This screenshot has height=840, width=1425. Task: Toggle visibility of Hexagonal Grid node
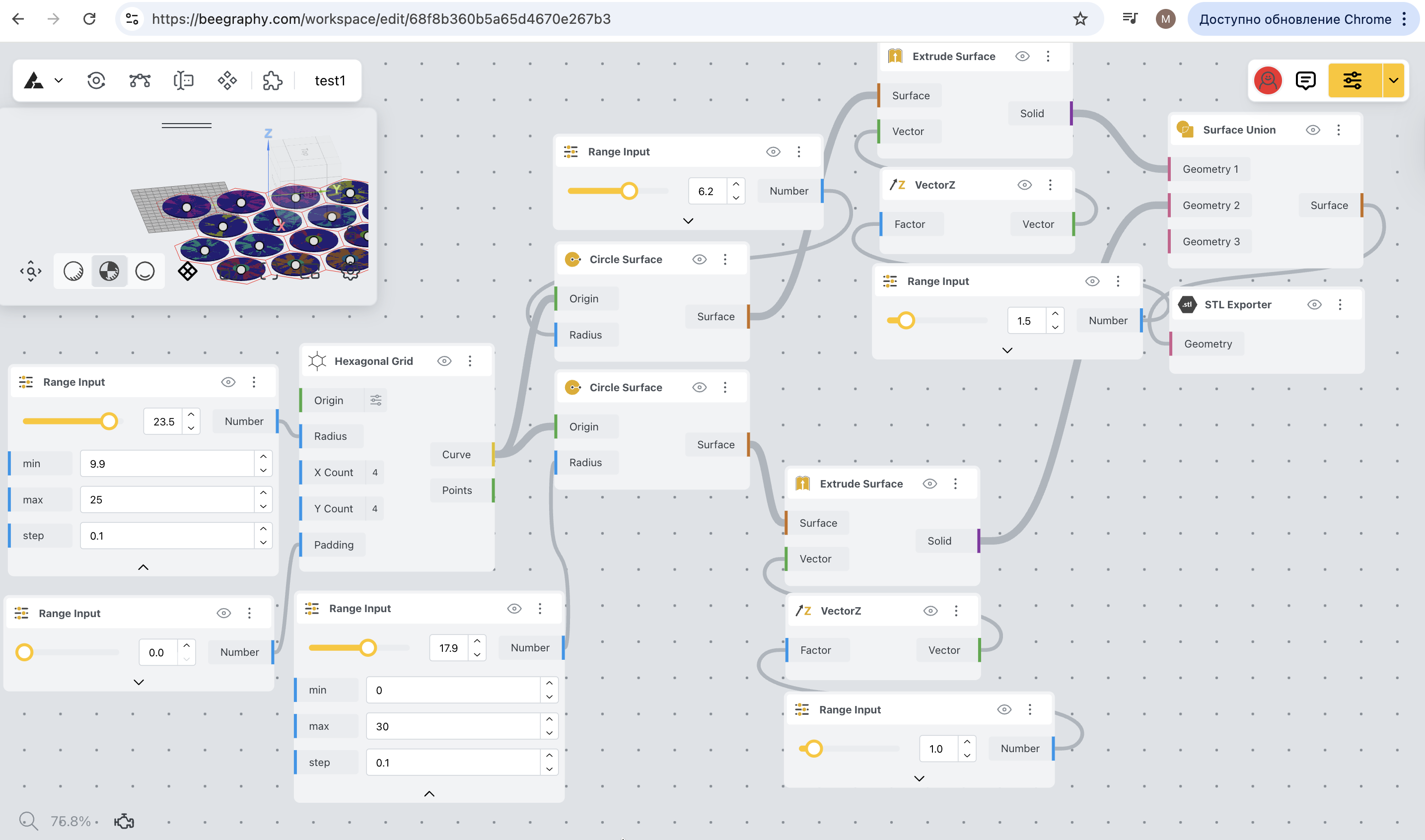(444, 361)
